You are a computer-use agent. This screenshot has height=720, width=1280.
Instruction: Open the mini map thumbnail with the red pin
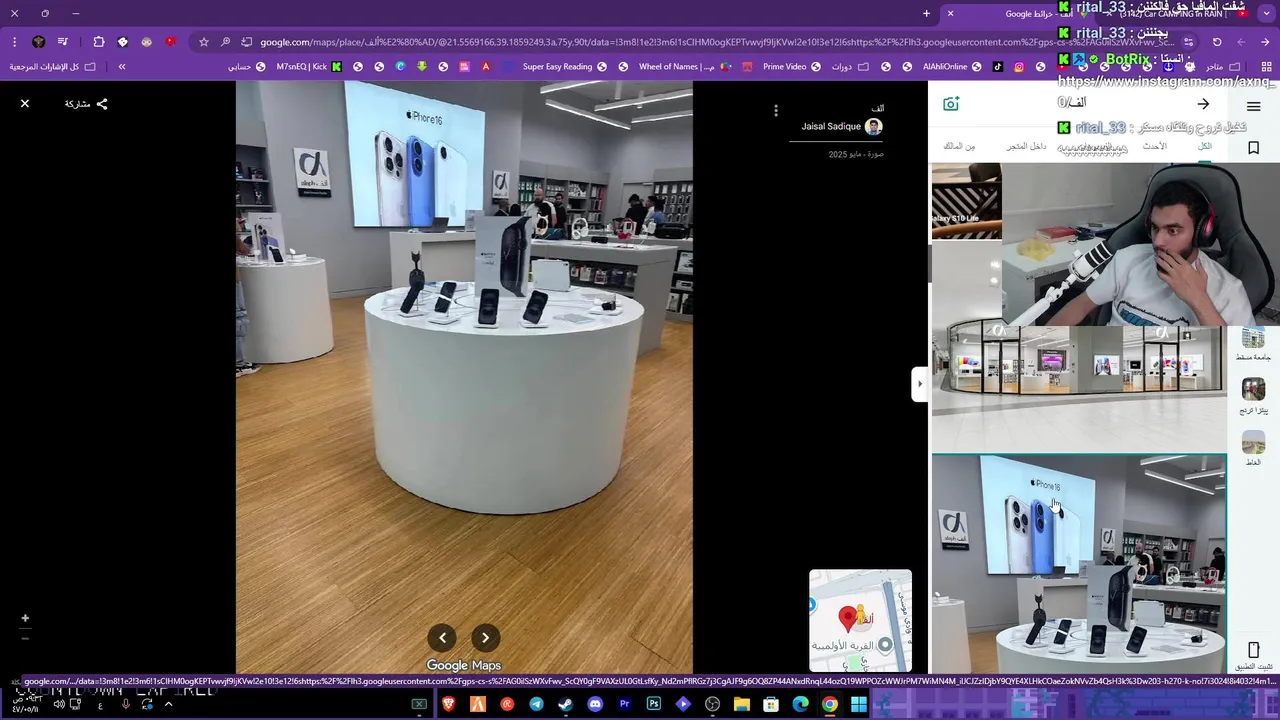pos(860,621)
